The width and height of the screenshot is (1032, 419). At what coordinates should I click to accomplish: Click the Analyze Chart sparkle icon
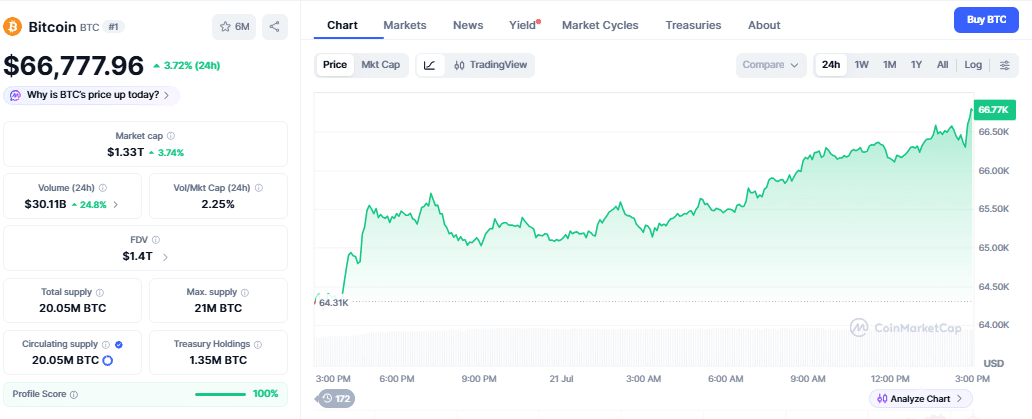pyautogui.click(x=882, y=399)
